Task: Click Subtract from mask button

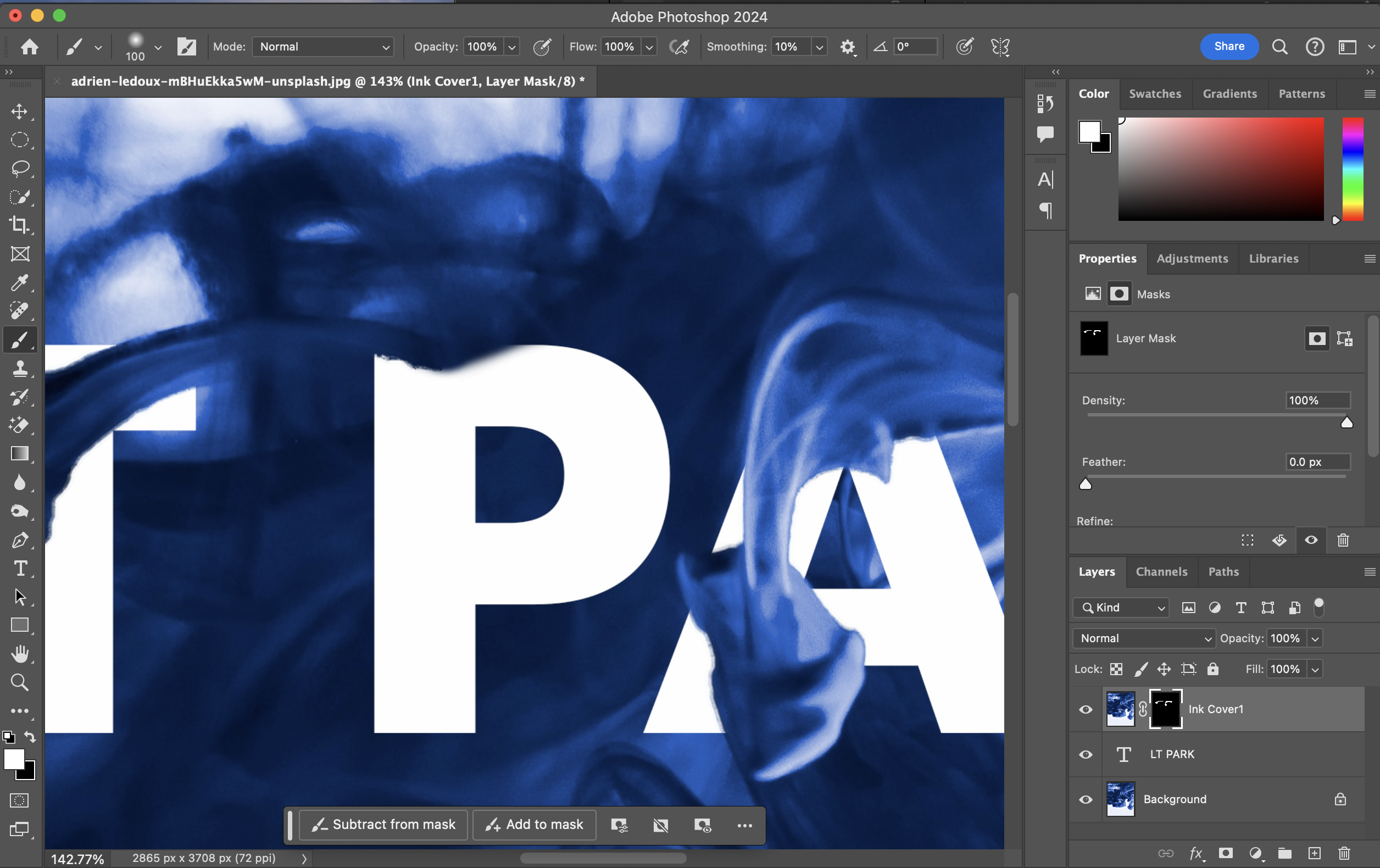Action: coord(383,825)
